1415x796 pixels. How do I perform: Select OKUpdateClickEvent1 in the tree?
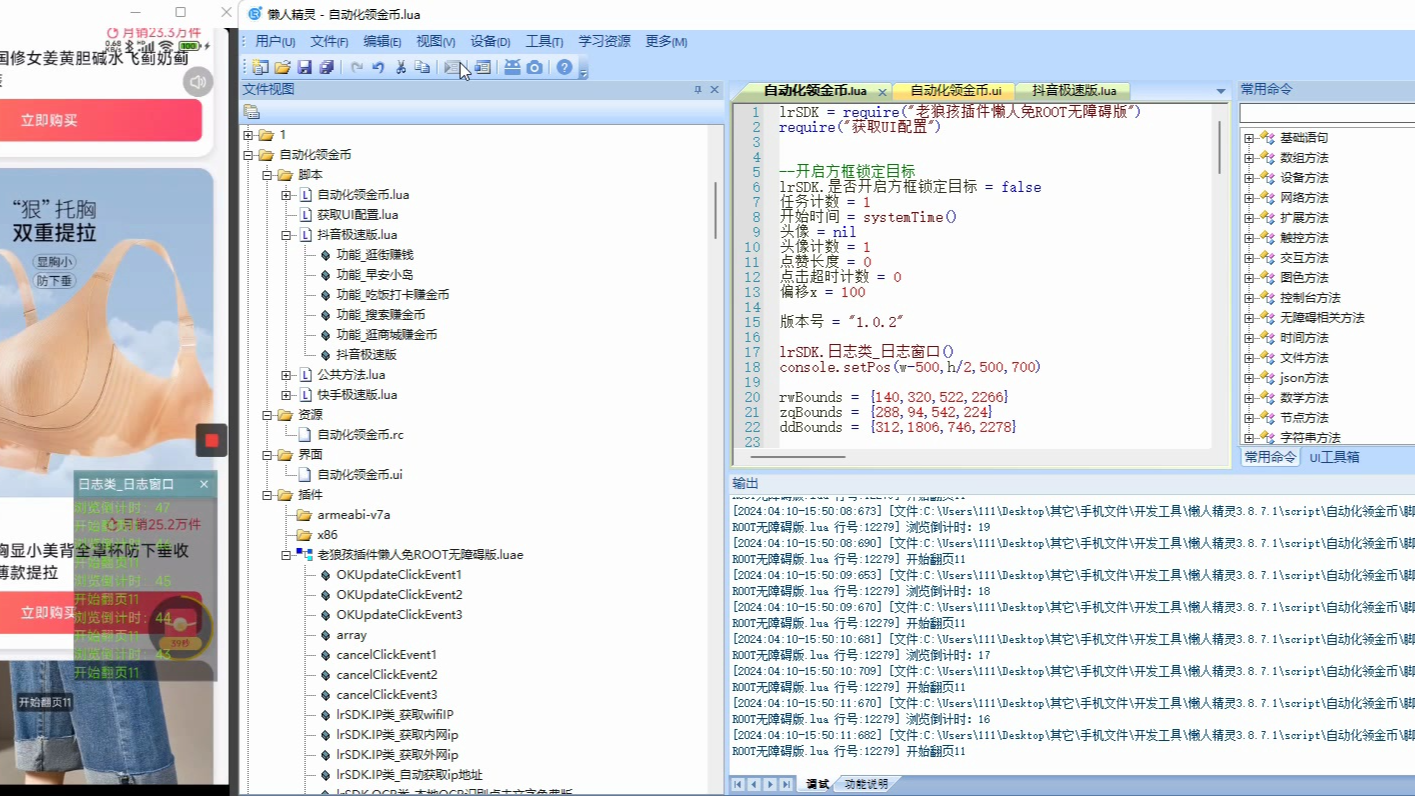point(399,575)
